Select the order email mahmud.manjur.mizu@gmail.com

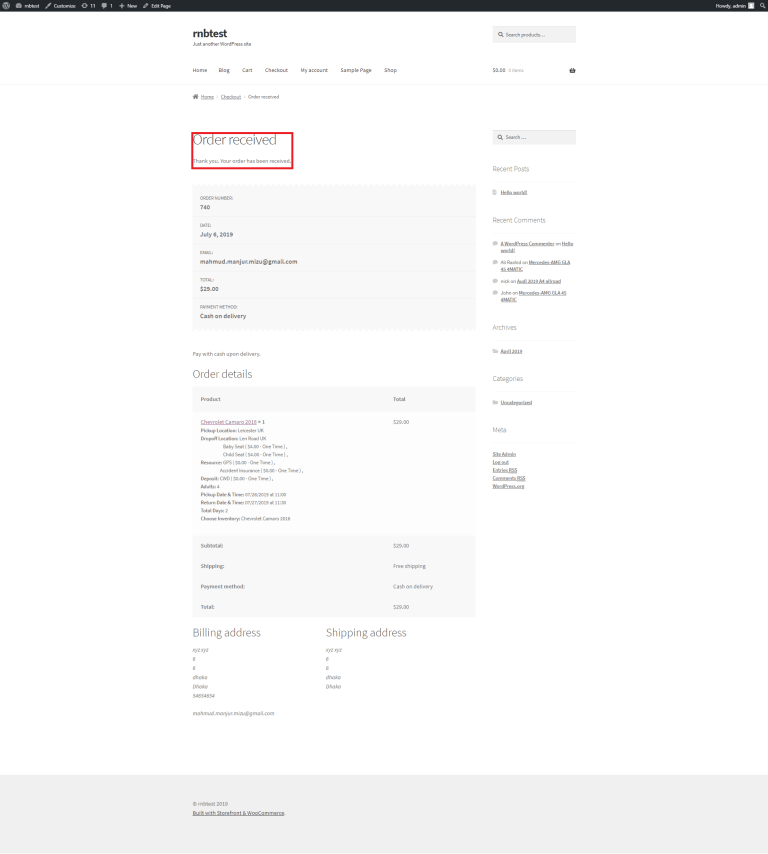pyautogui.click(x=248, y=261)
